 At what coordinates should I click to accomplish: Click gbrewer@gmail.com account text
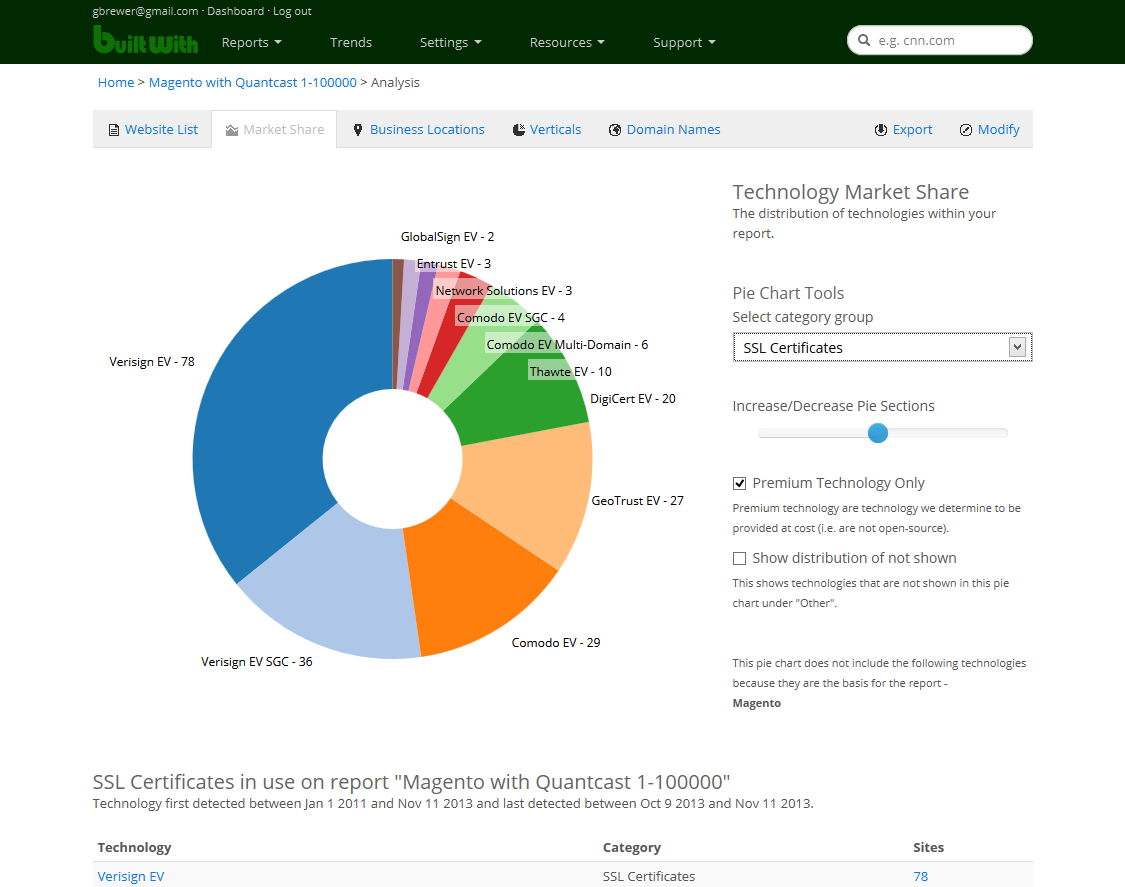coord(145,11)
